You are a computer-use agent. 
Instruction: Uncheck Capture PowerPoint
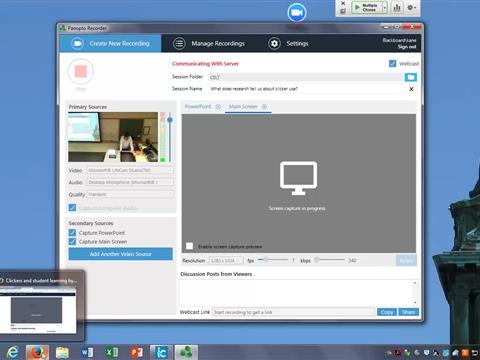[72, 233]
